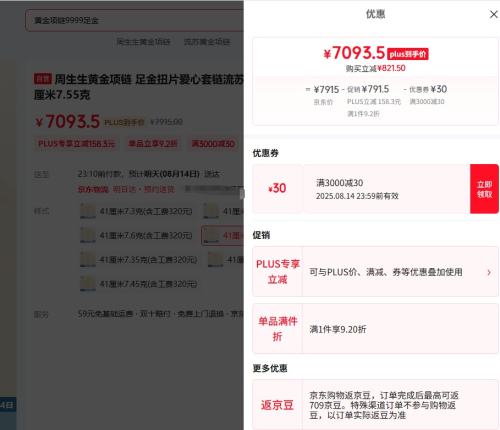Viewport: 500px width, 430px height.
Task: Open the 单品满件折 promotion row
Action: click(x=375, y=329)
